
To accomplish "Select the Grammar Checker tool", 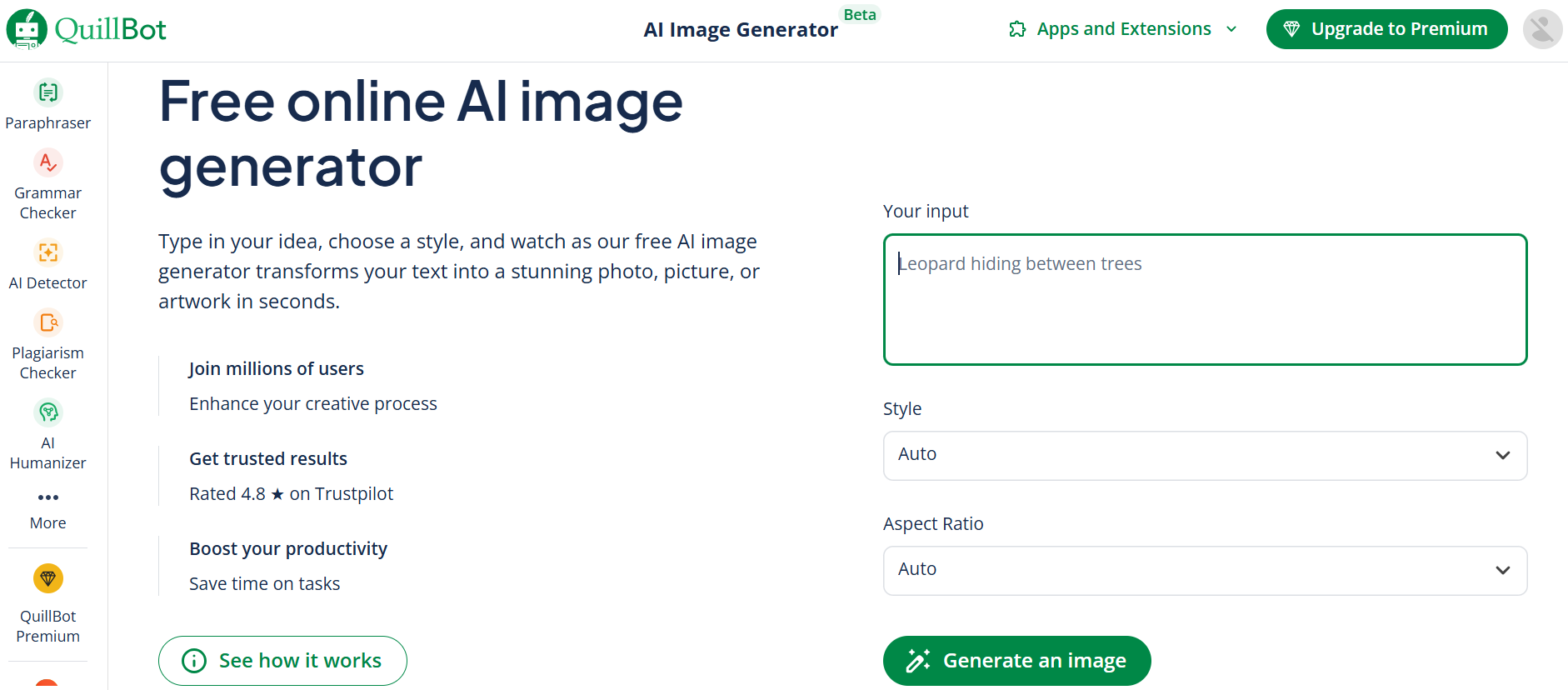I will [x=47, y=183].
